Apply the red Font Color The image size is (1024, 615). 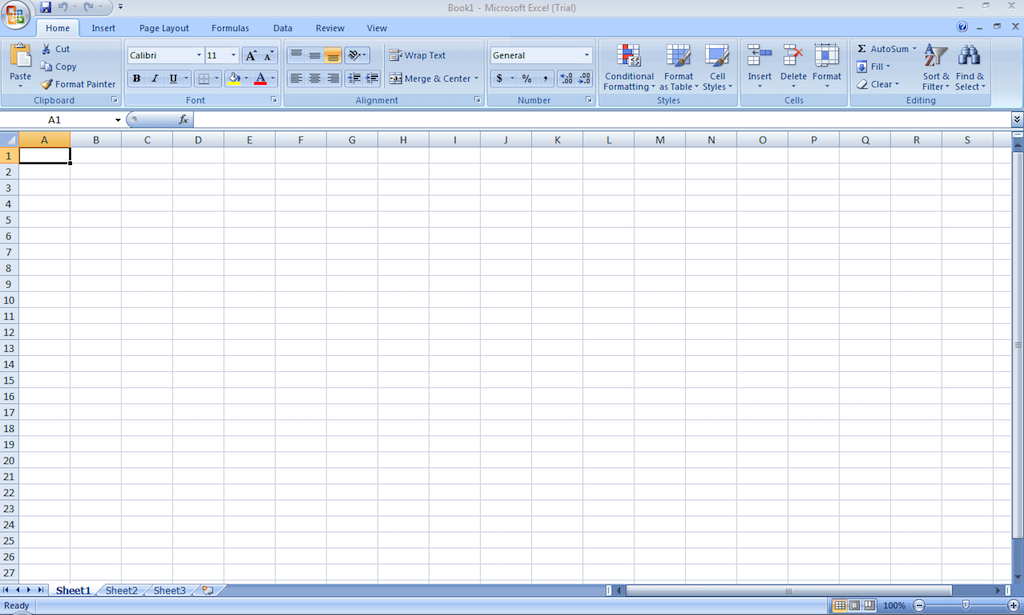[260, 78]
